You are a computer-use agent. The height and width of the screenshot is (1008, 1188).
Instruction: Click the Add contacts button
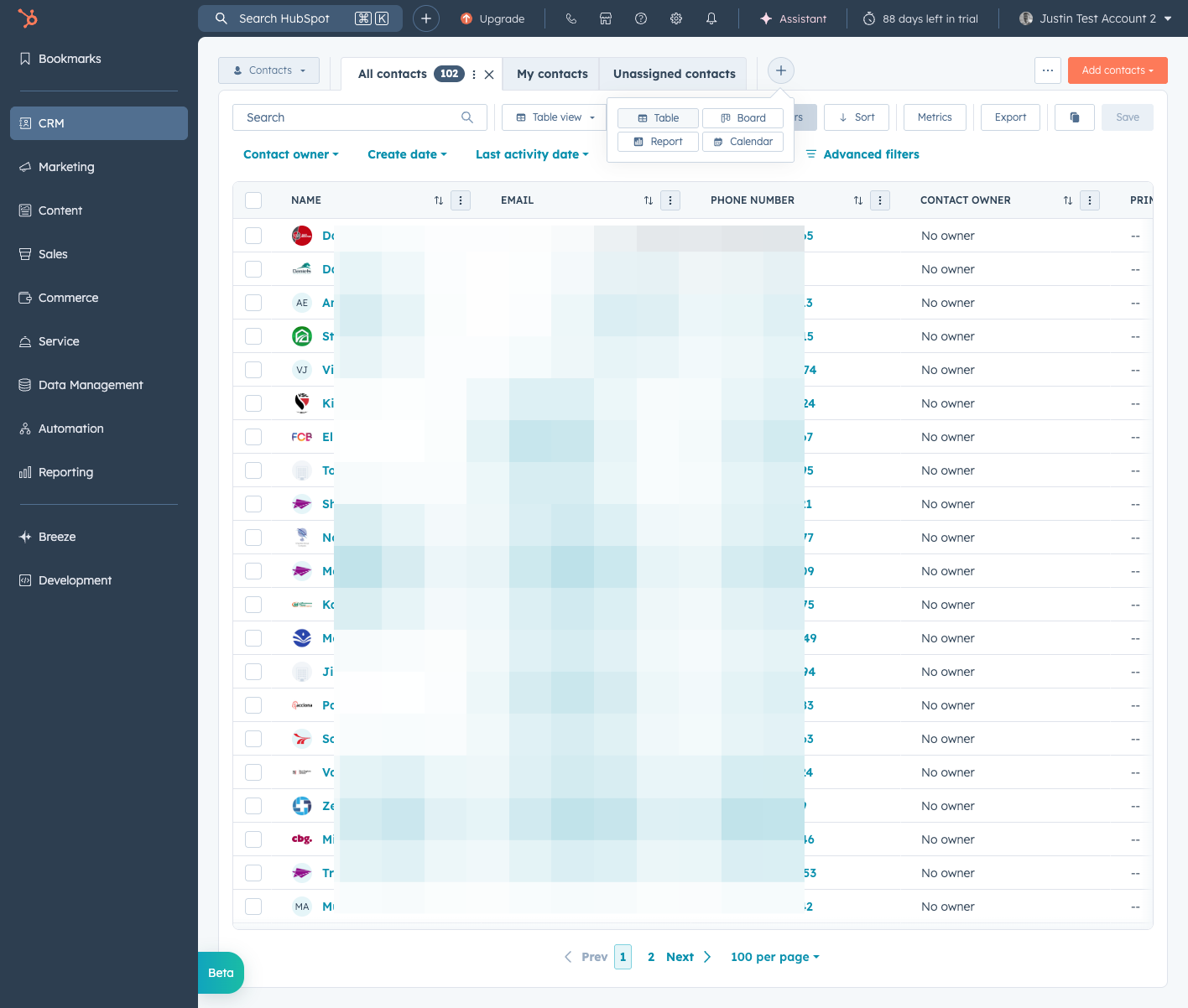coord(1118,70)
